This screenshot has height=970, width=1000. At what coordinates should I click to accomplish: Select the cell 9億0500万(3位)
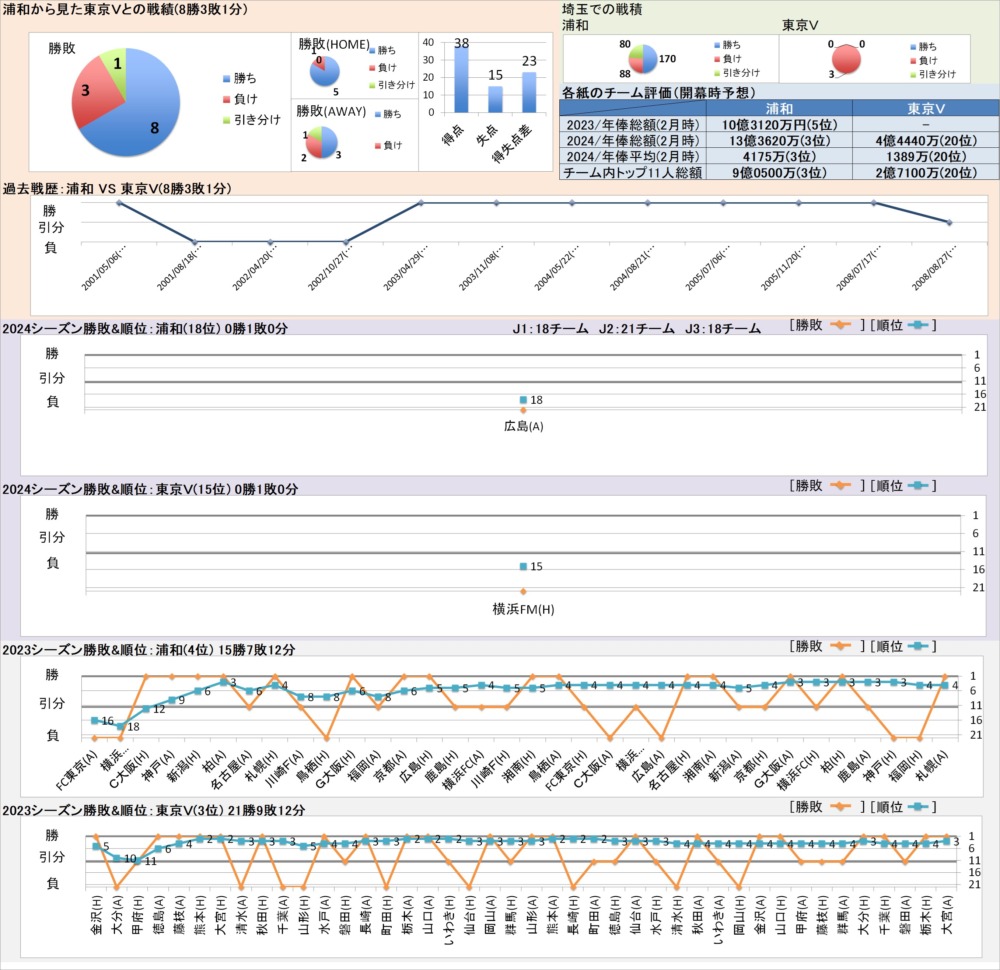pyautogui.click(x=779, y=172)
